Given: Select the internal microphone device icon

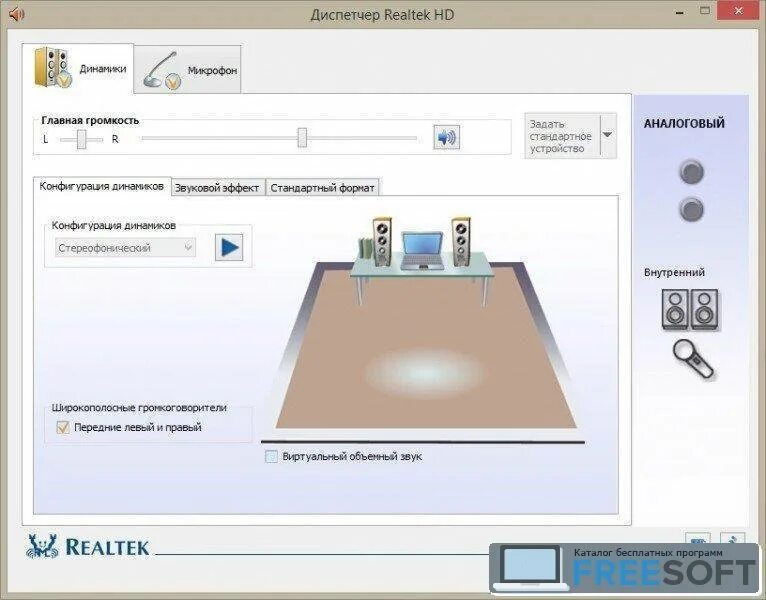Looking at the screenshot, I should (693, 359).
